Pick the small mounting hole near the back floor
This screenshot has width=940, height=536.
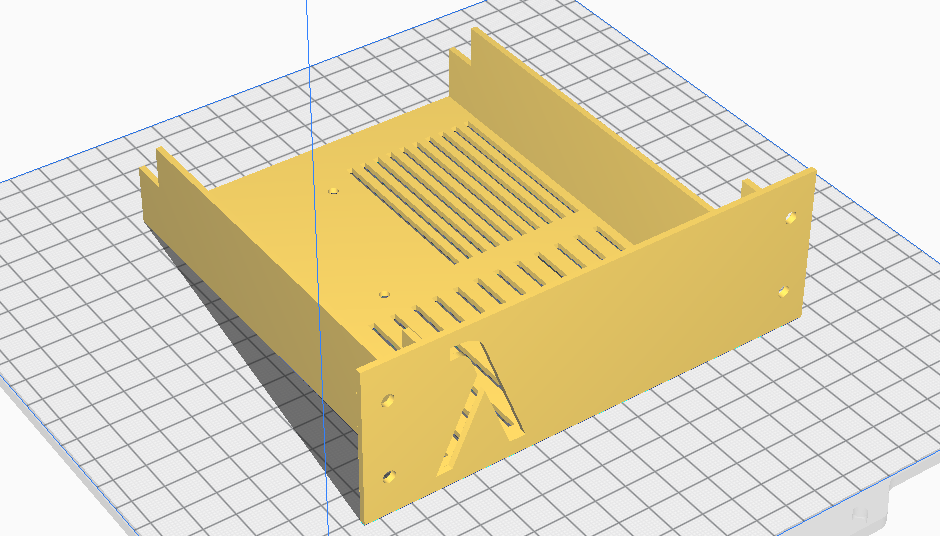pyautogui.click(x=334, y=191)
